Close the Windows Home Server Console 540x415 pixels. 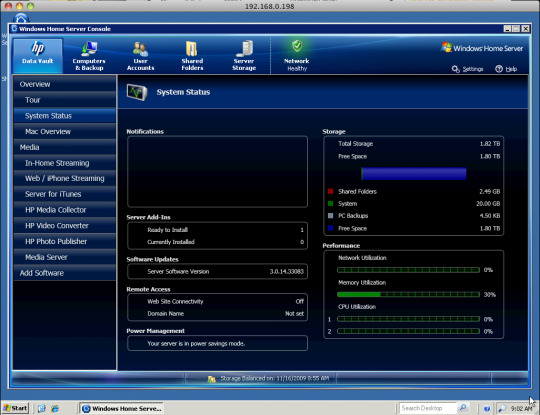(525, 29)
